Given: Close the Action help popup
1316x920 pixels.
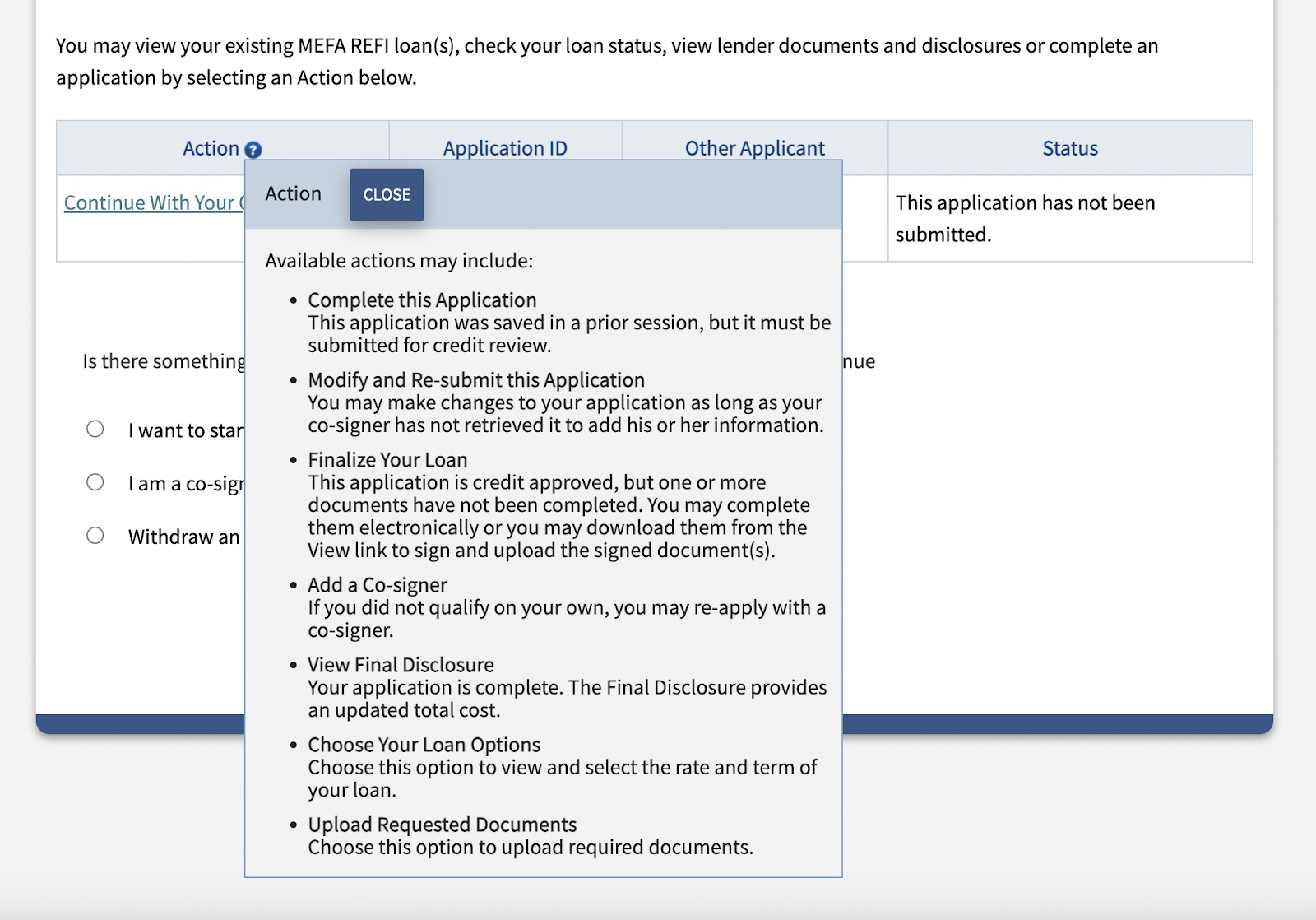Looking at the screenshot, I should click(387, 195).
